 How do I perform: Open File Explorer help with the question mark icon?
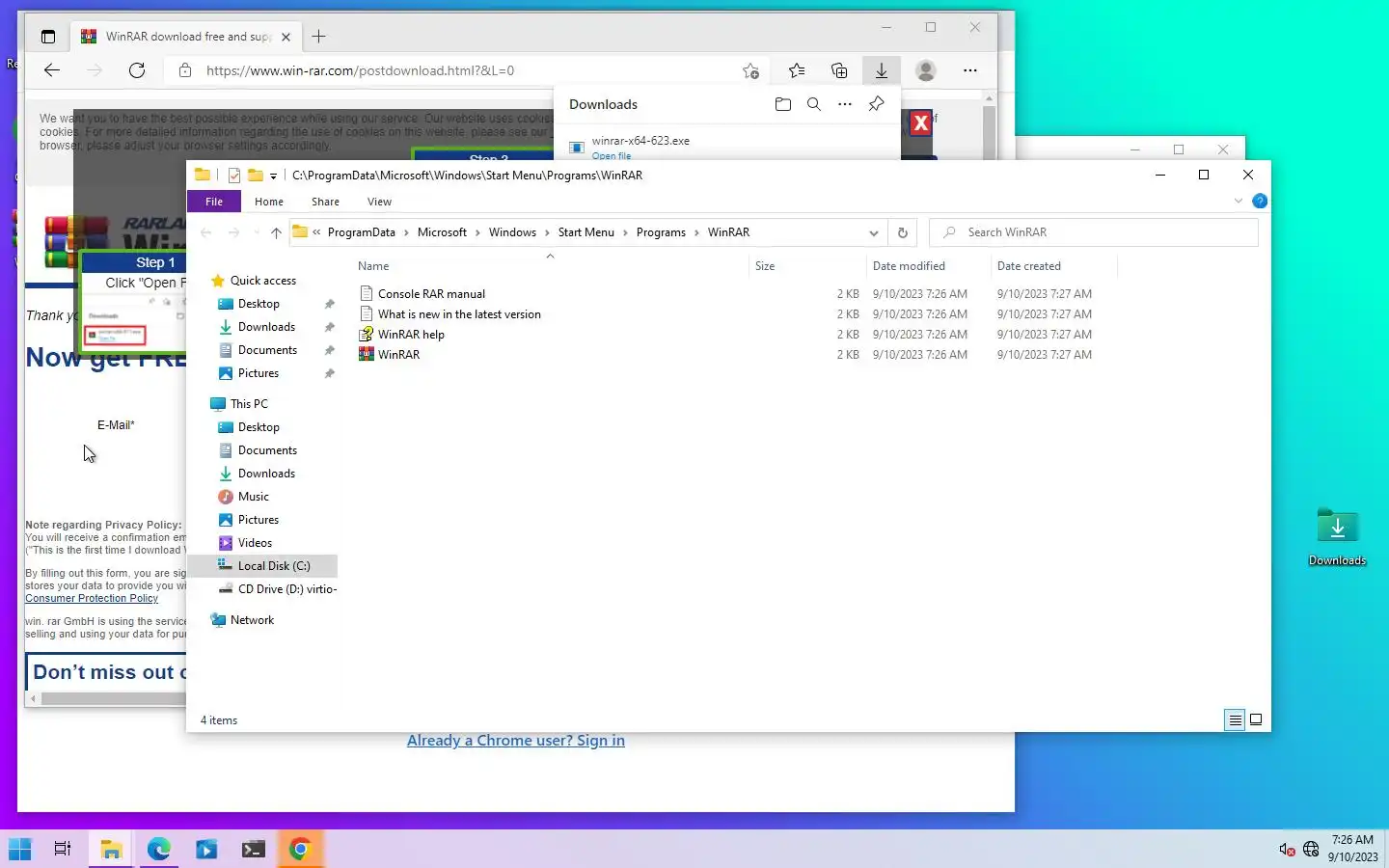pos(1260,201)
